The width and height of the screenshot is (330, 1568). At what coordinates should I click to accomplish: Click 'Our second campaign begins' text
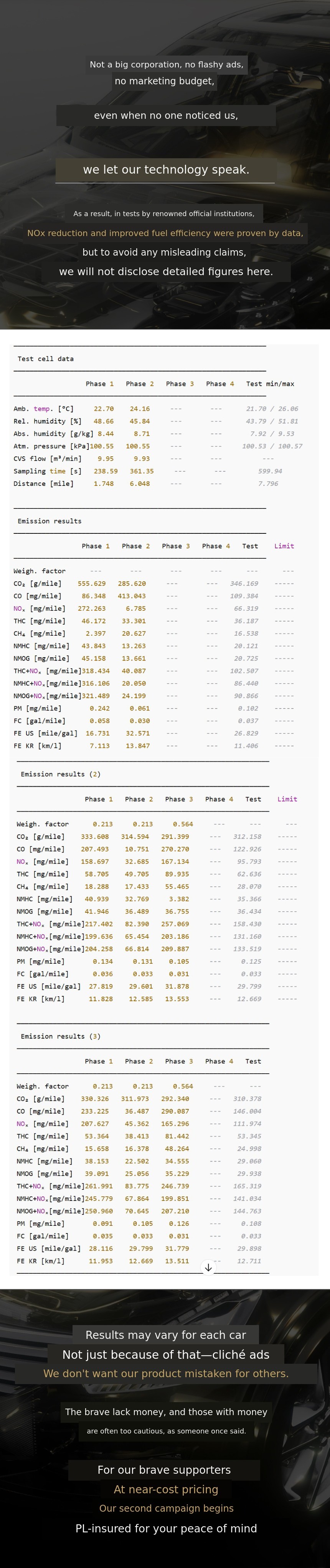click(166, 1508)
